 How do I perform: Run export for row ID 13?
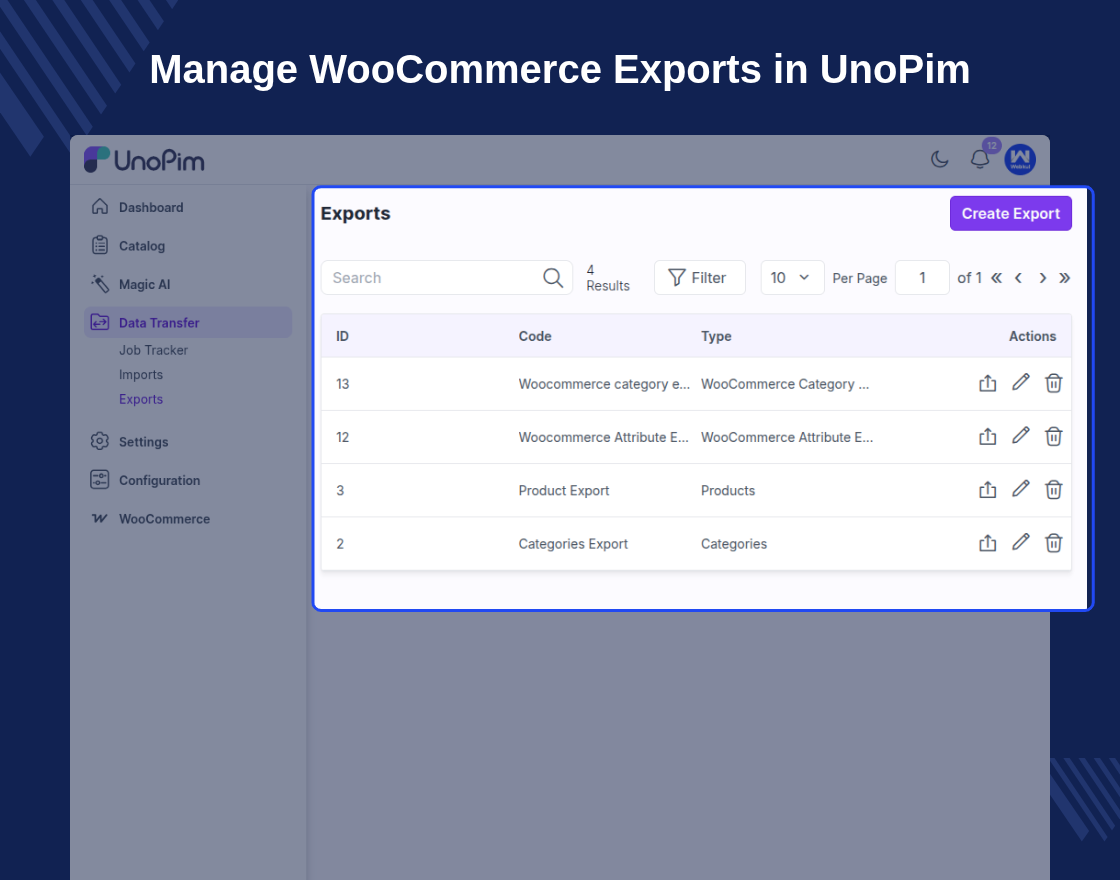[x=987, y=384]
